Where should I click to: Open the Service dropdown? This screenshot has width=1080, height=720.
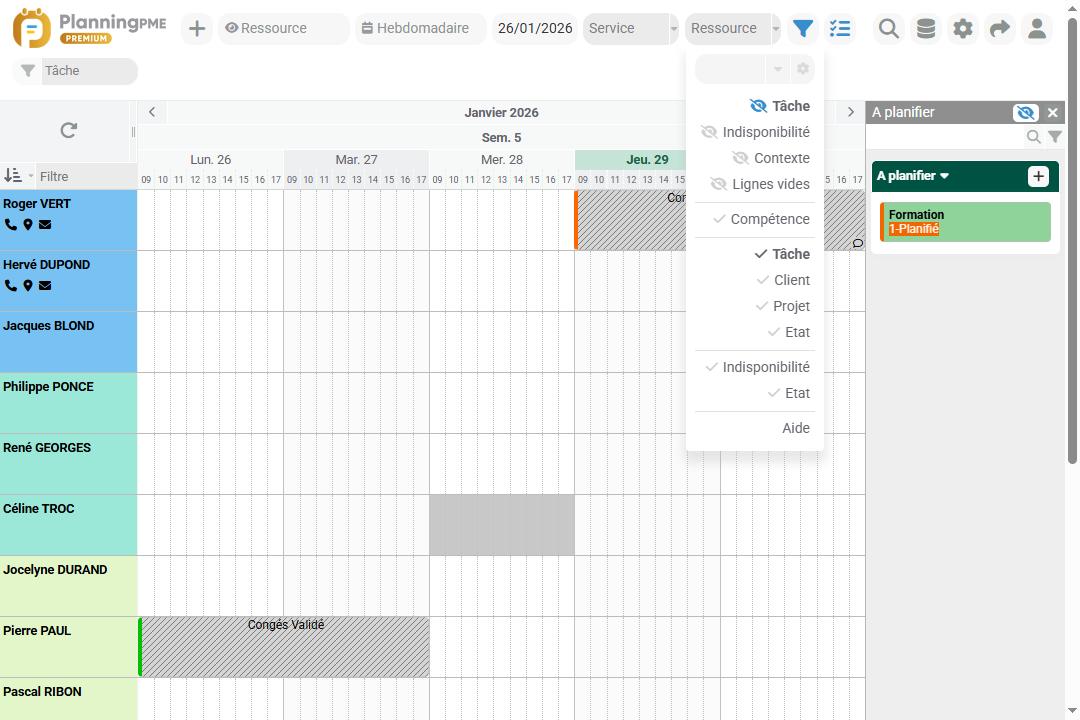point(630,28)
